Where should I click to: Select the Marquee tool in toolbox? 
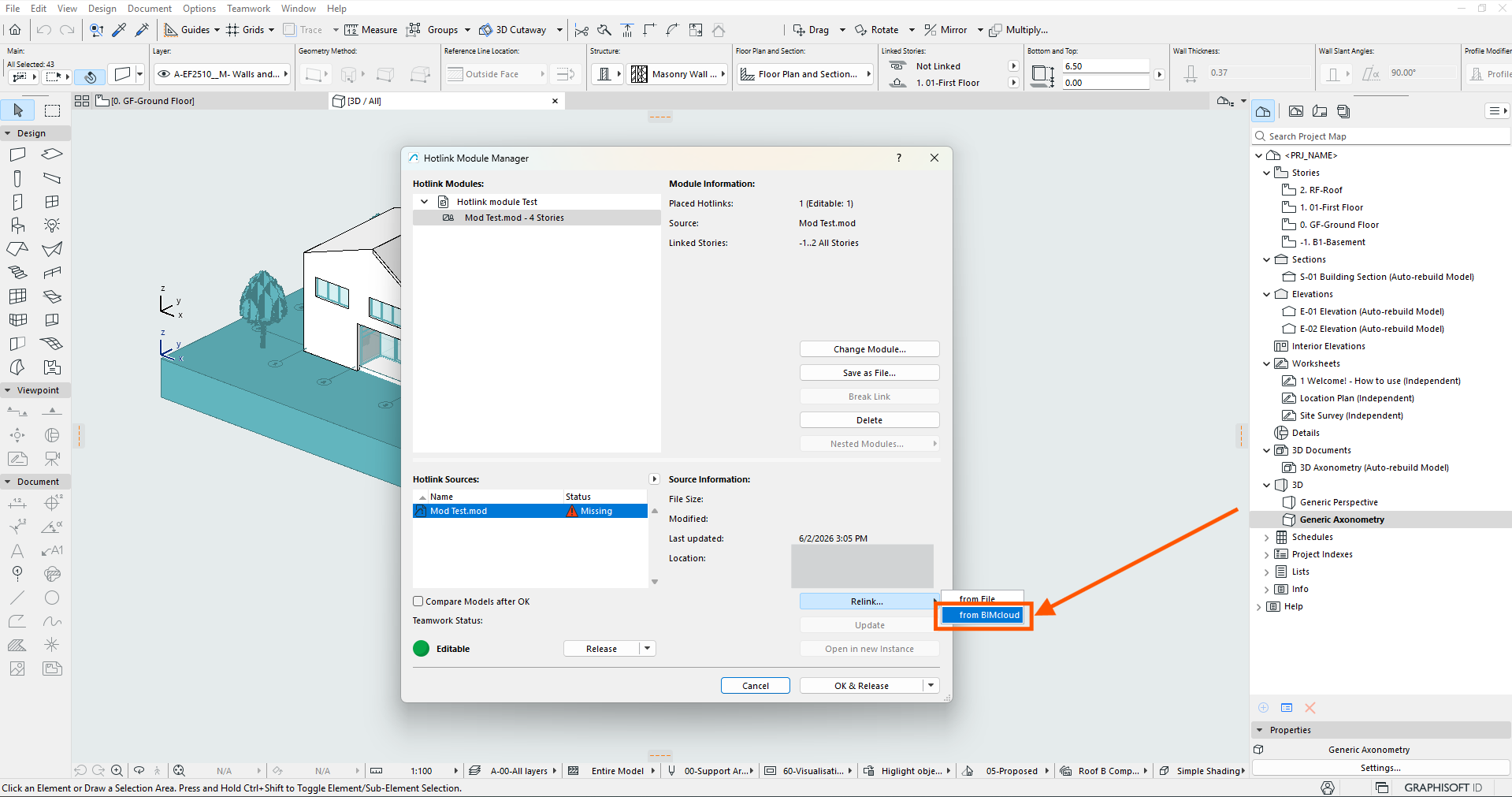pyautogui.click(x=52, y=110)
